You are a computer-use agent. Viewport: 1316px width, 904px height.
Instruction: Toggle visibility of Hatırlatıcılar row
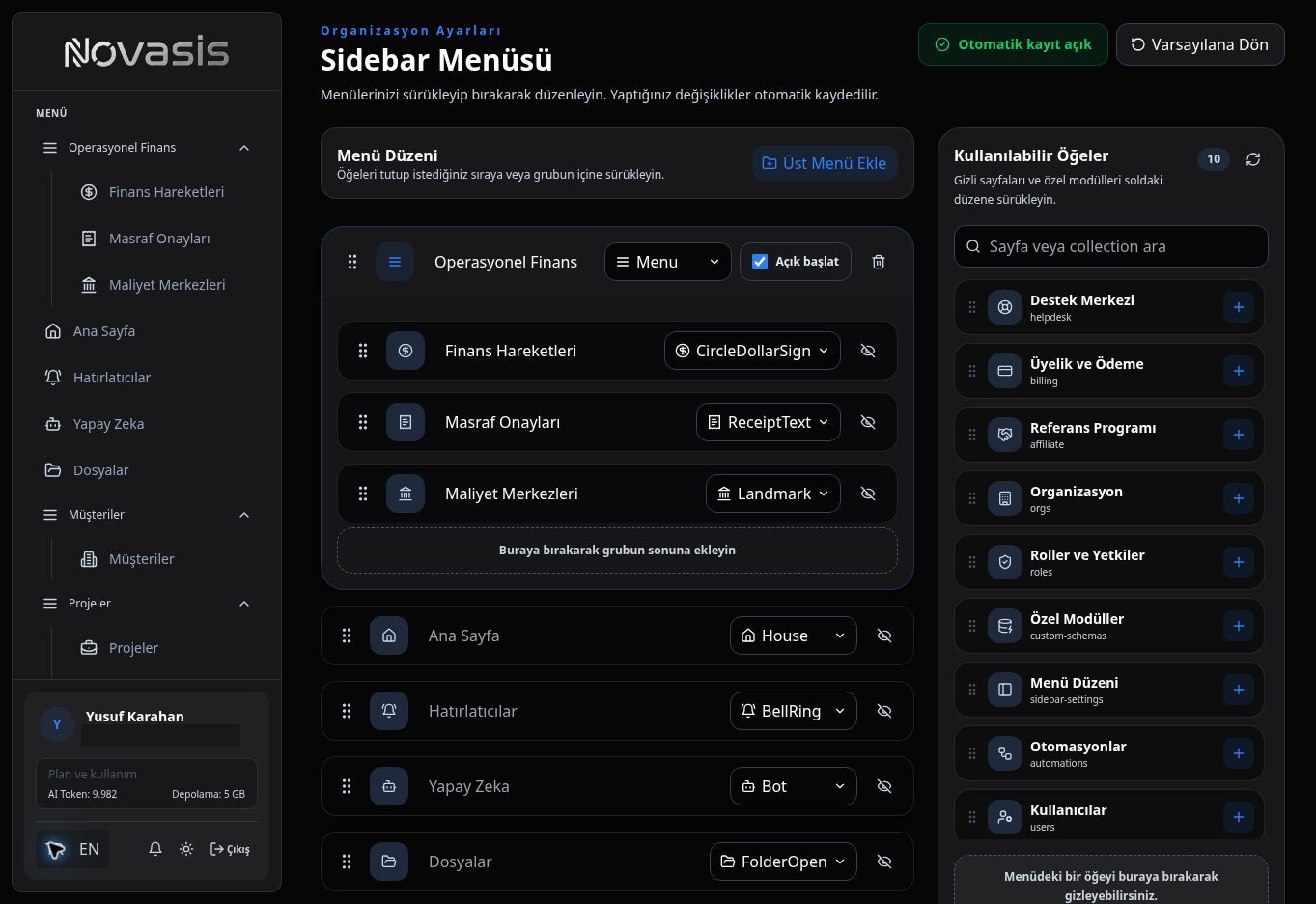[883, 711]
